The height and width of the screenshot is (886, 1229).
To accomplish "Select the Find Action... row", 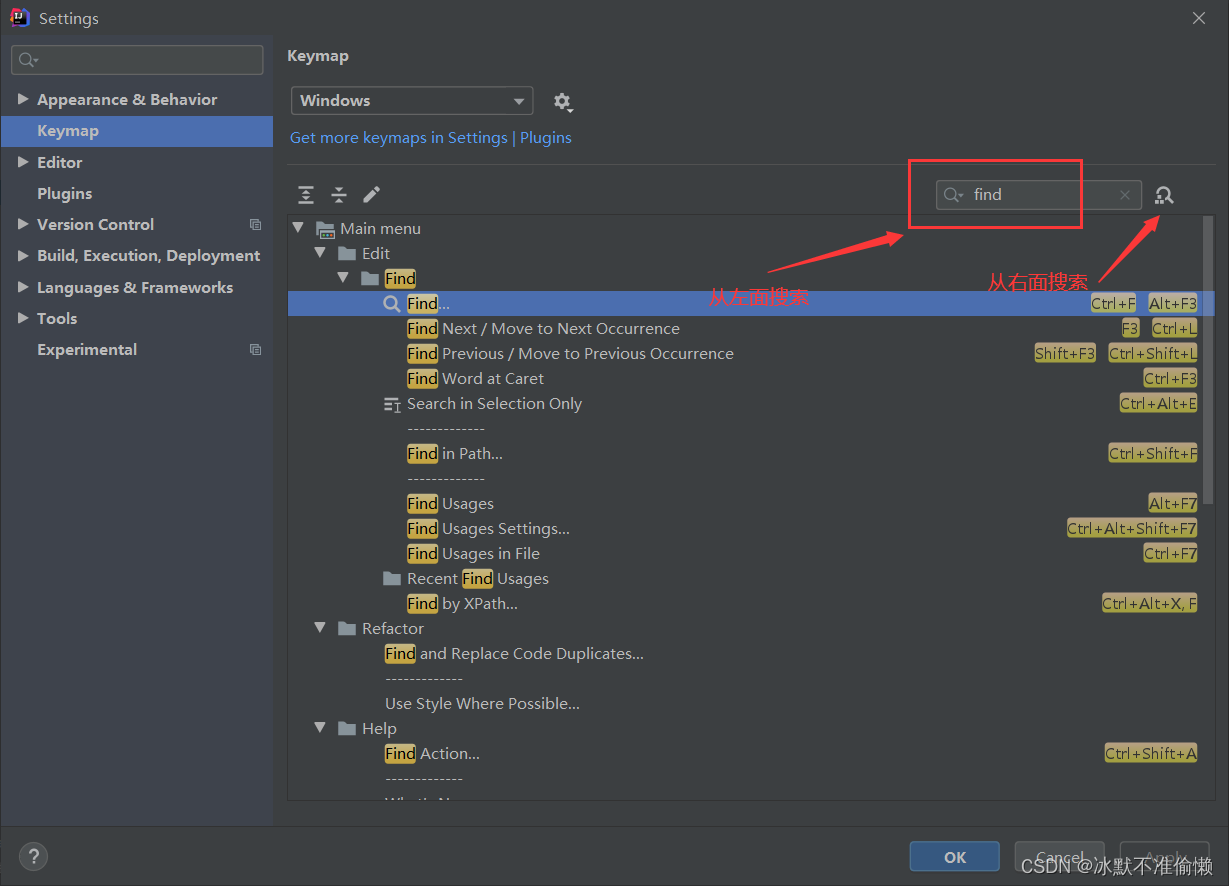I will [x=432, y=754].
